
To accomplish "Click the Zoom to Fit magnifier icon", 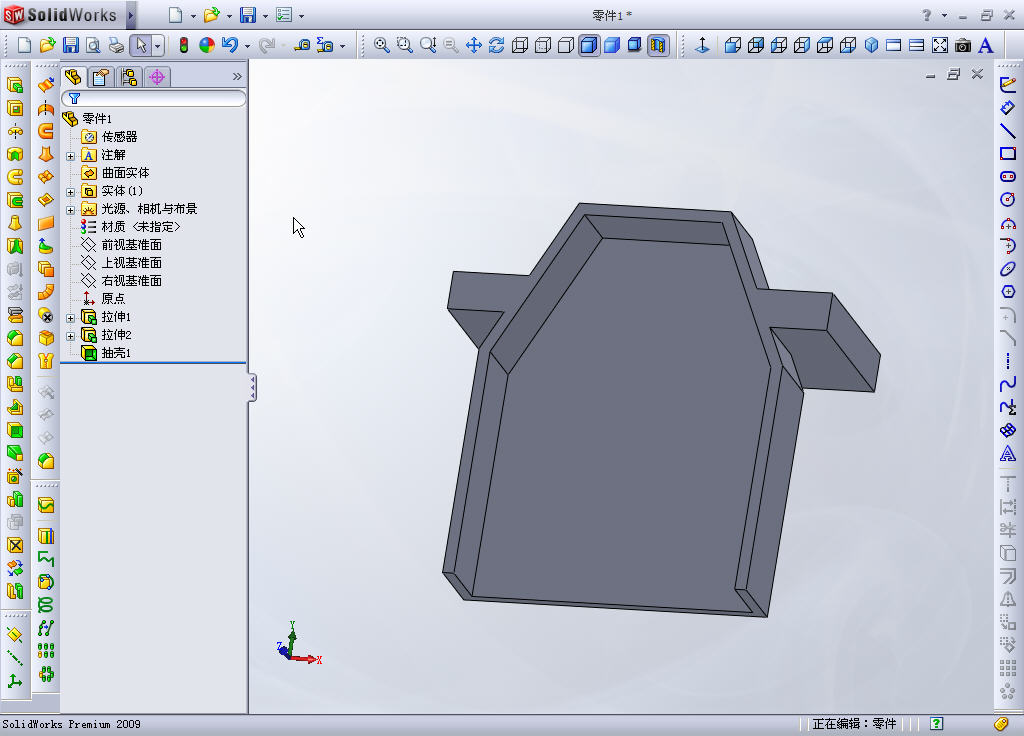I will [381, 45].
